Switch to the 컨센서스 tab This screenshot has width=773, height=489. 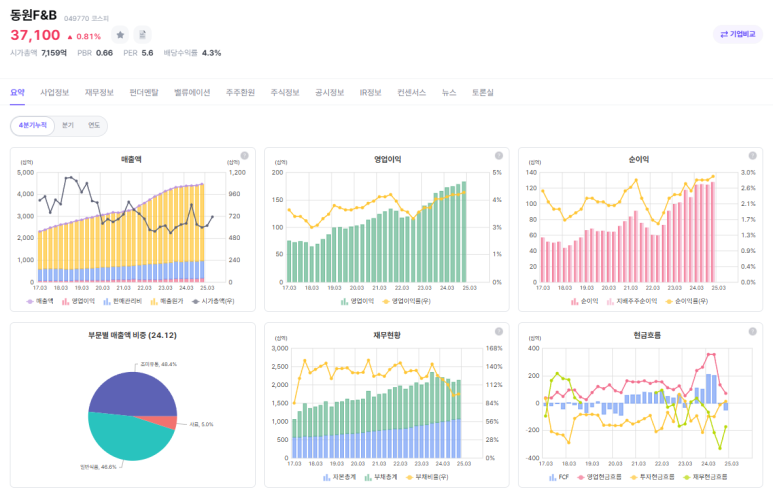click(412, 93)
